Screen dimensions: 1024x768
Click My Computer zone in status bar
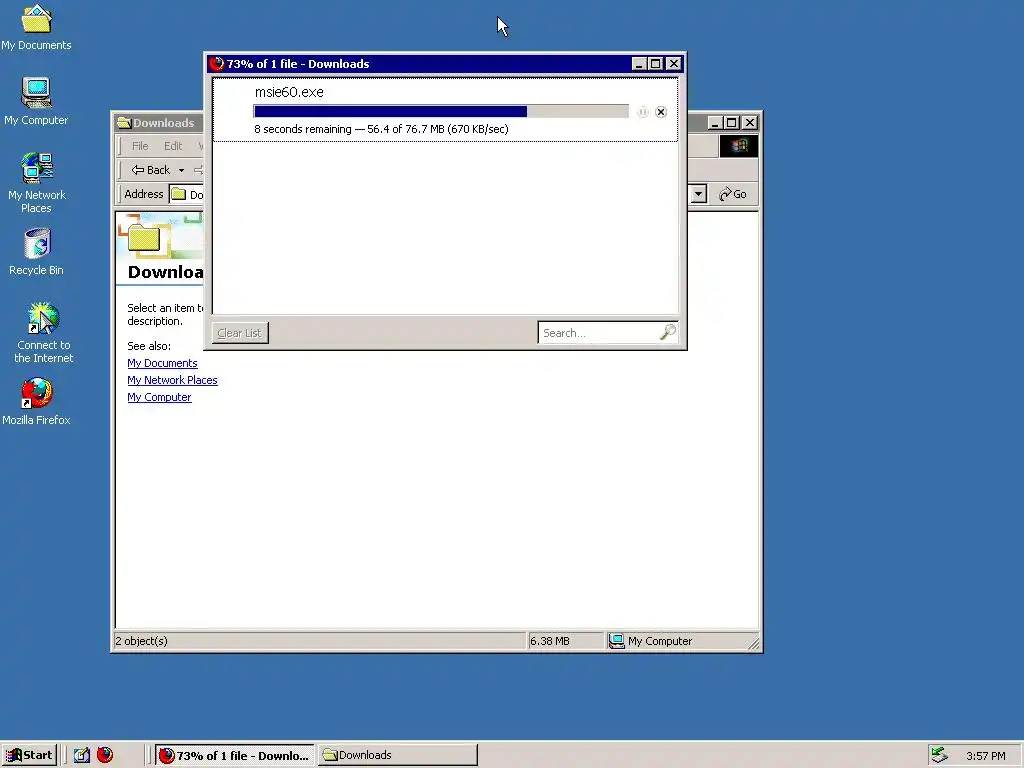[682, 641]
